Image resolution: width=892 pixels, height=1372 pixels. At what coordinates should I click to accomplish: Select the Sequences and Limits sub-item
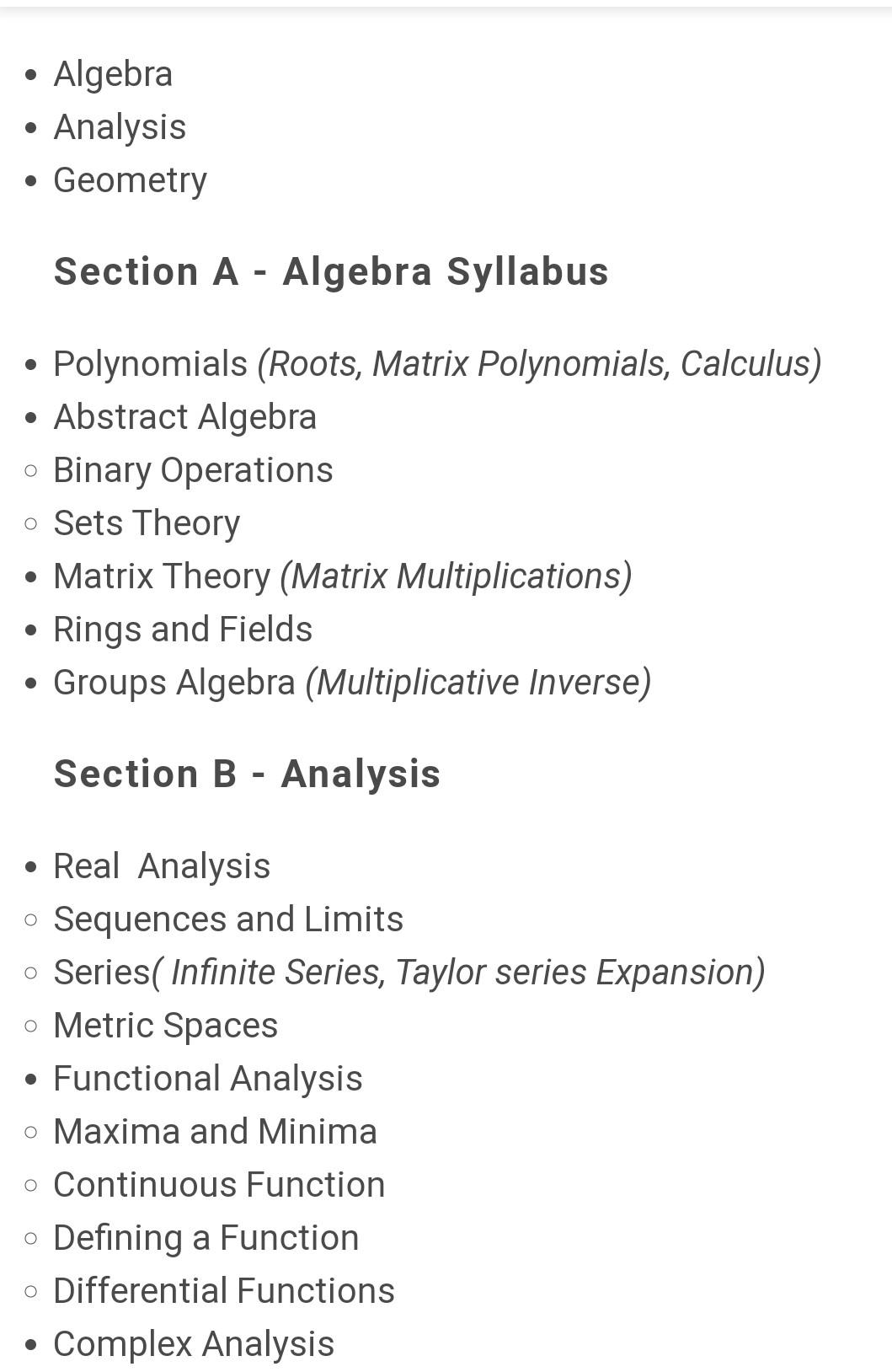pyautogui.click(x=228, y=919)
